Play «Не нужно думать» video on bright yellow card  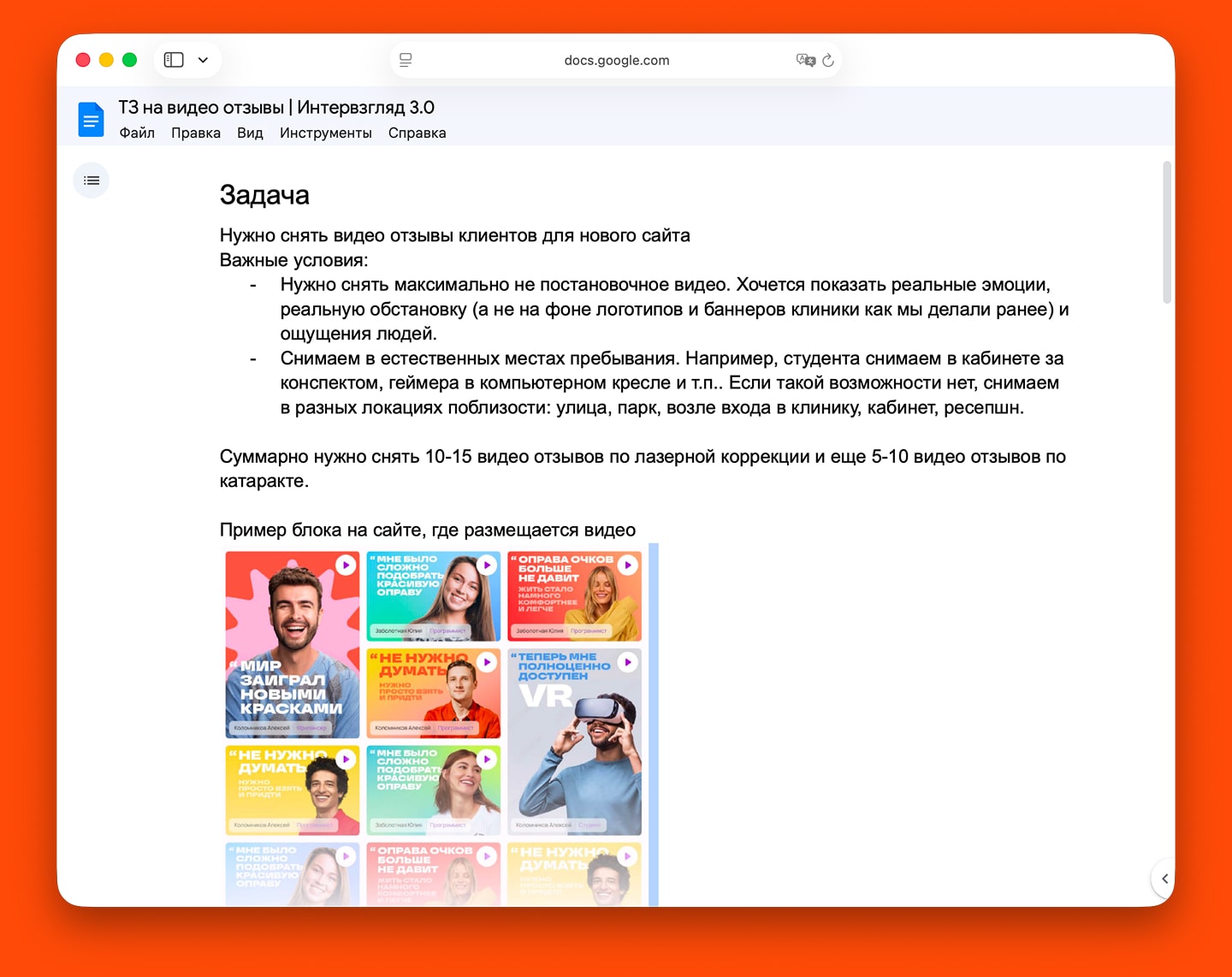click(x=346, y=759)
